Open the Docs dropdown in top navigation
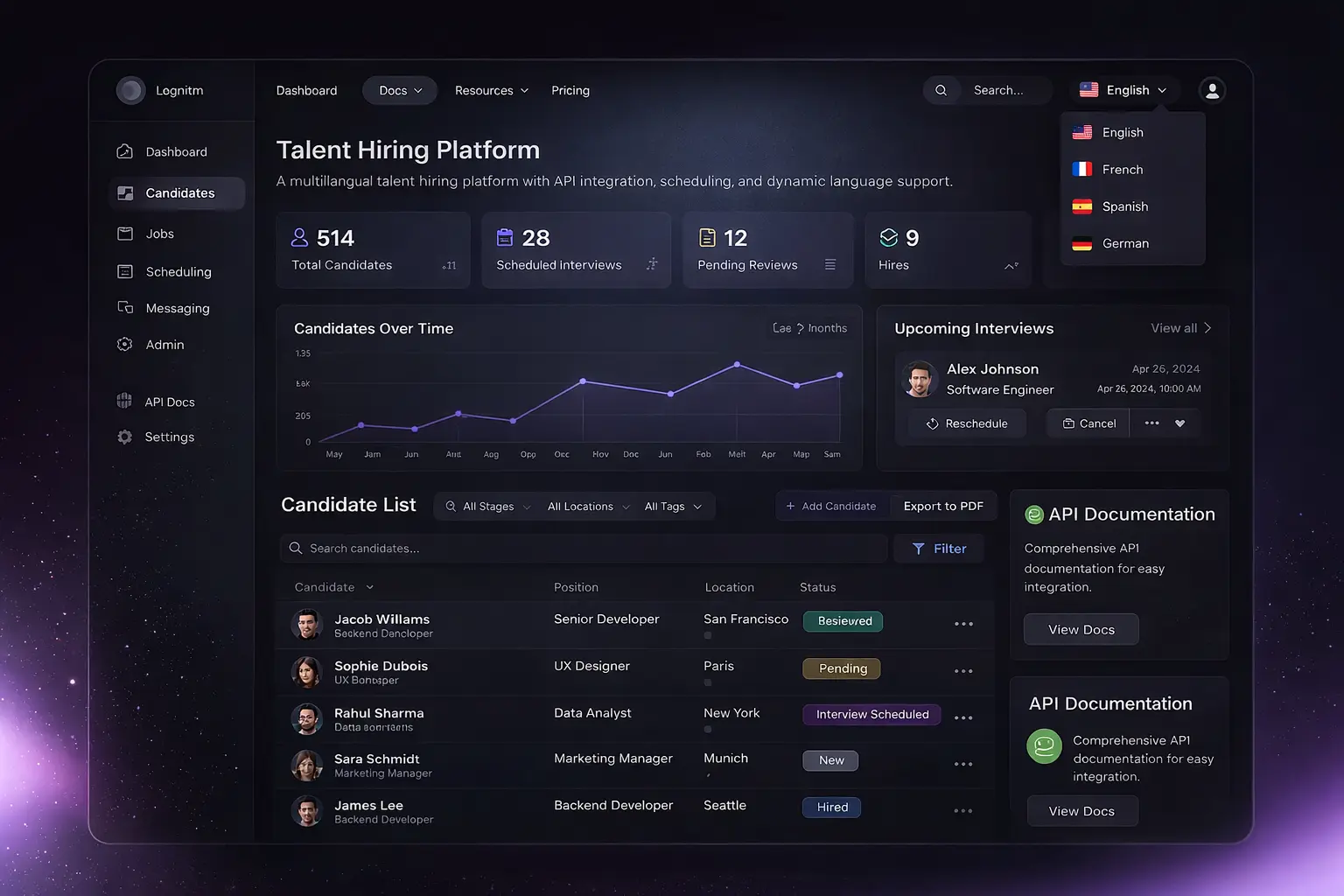1344x896 pixels. pyautogui.click(x=399, y=90)
